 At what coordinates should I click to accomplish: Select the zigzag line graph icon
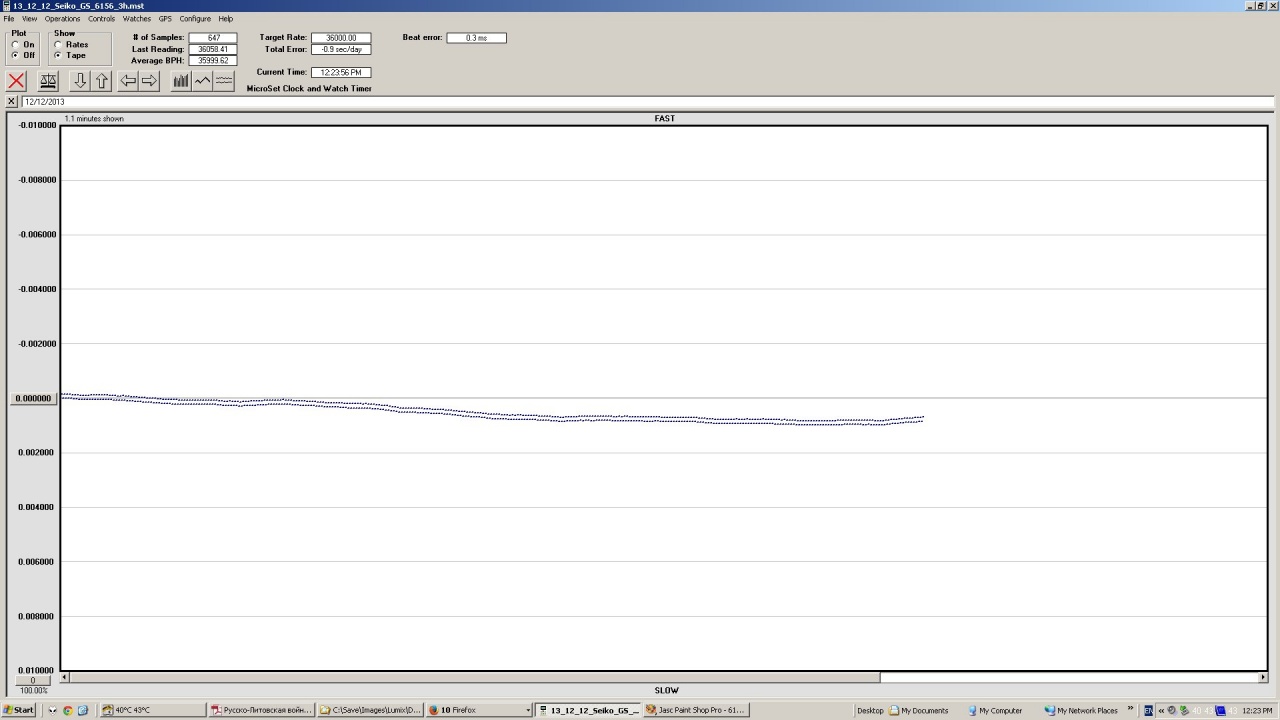(203, 81)
